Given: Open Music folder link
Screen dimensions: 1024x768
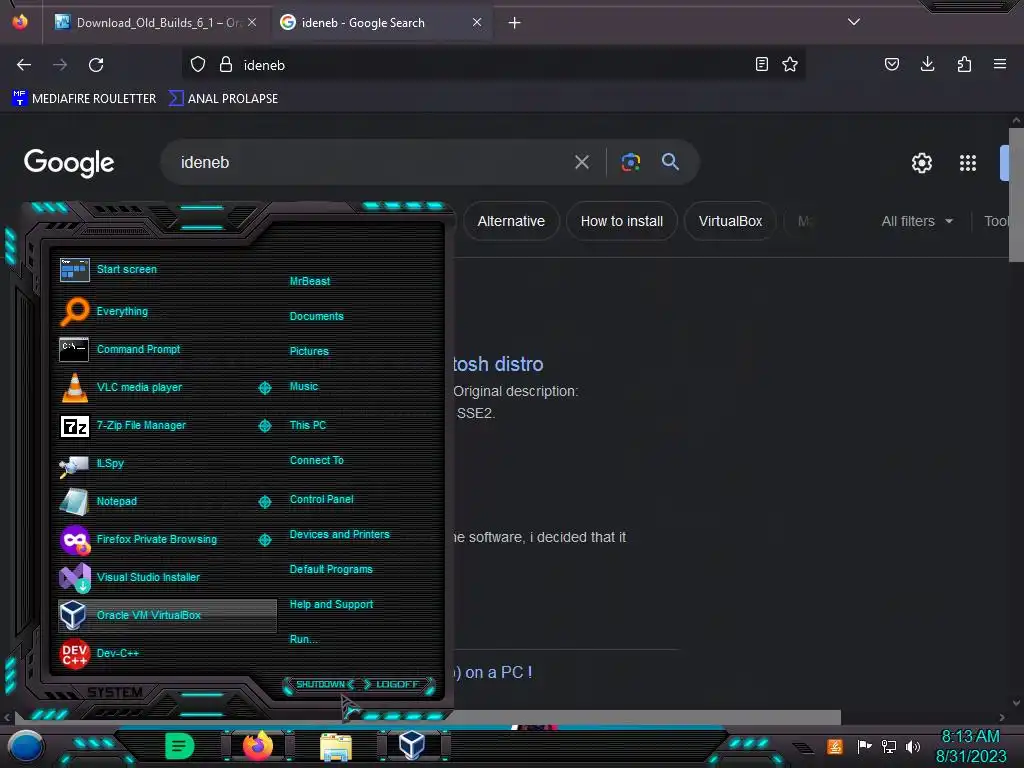Looking at the screenshot, I should click(304, 386).
